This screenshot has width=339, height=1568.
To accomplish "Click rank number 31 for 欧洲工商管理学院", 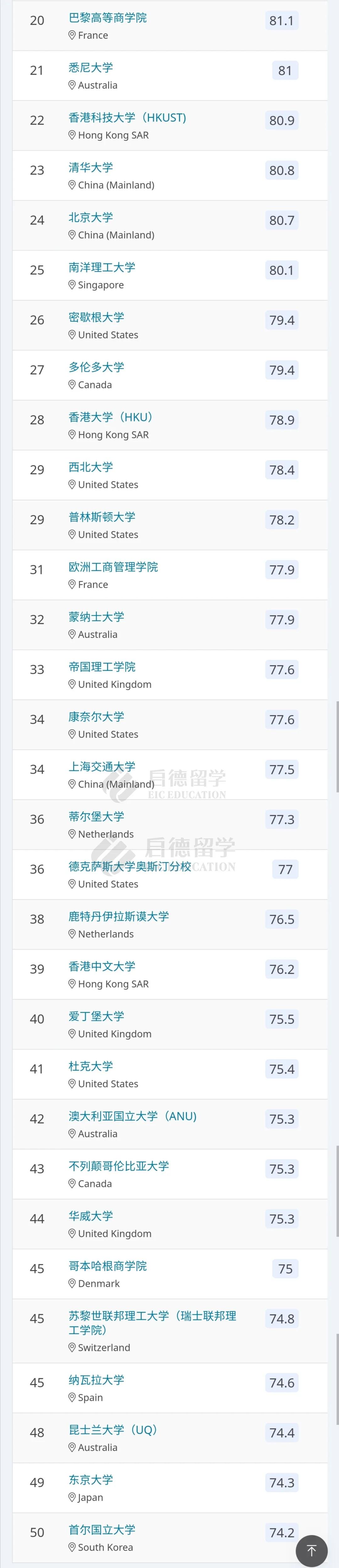I will (36, 570).
